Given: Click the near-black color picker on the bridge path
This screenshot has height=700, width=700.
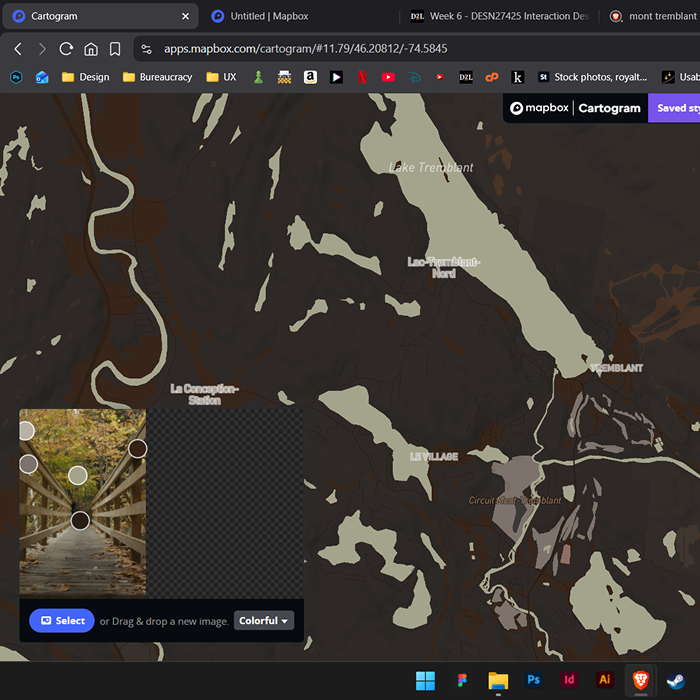Looking at the screenshot, I should click(80, 521).
